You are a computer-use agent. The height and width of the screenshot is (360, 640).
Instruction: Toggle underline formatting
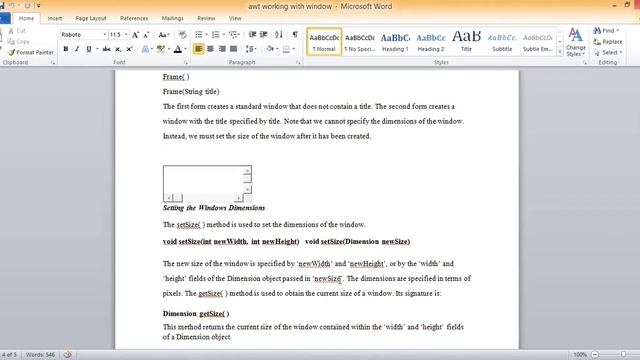coord(89,49)
